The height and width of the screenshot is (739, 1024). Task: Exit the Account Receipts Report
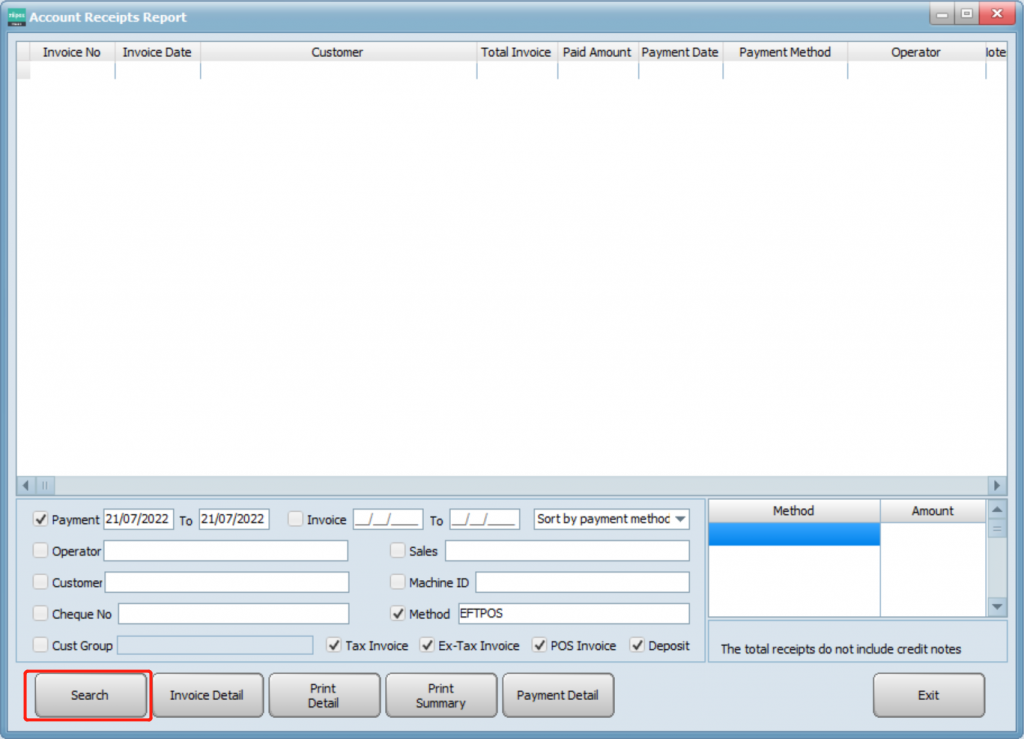tap(928, 695)
